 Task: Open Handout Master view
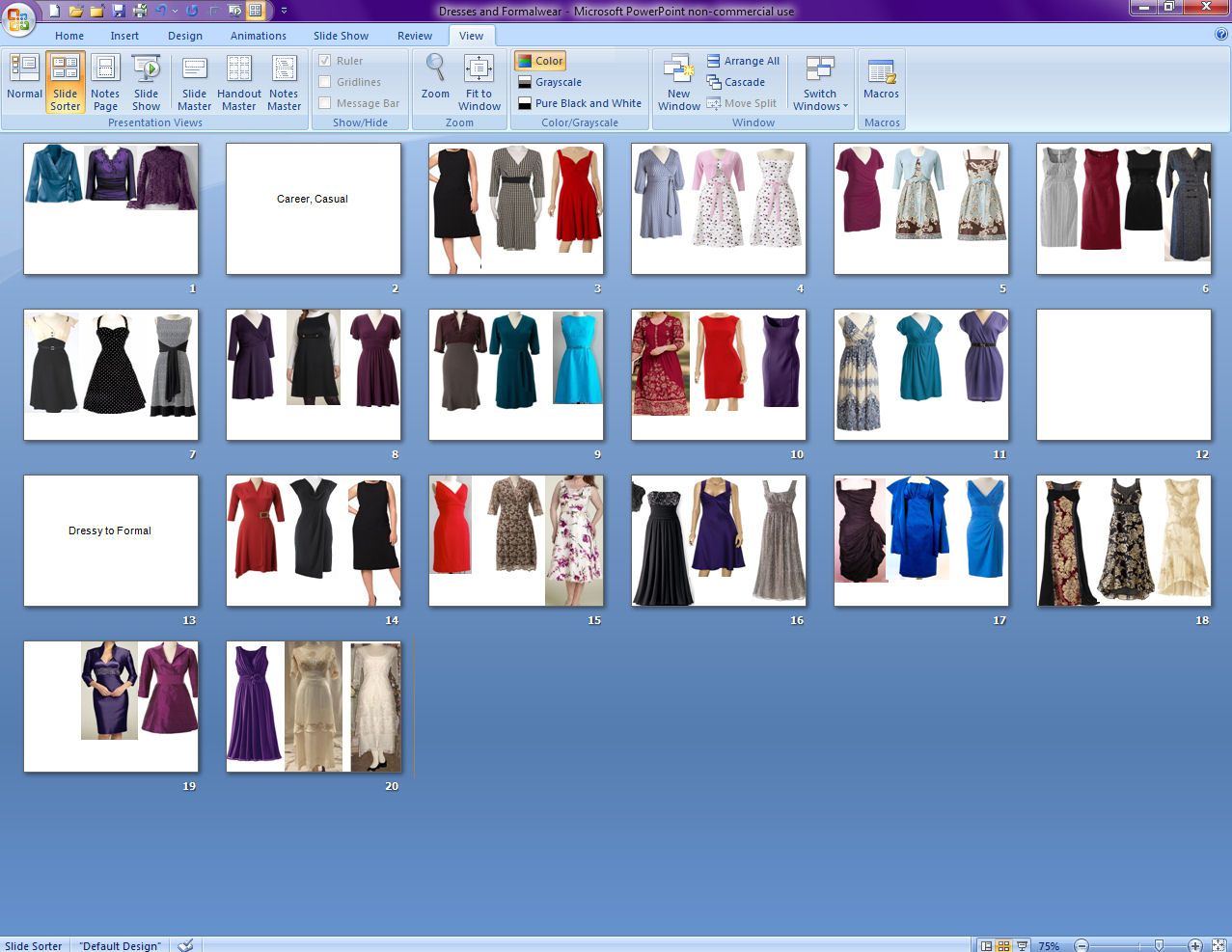239,79
